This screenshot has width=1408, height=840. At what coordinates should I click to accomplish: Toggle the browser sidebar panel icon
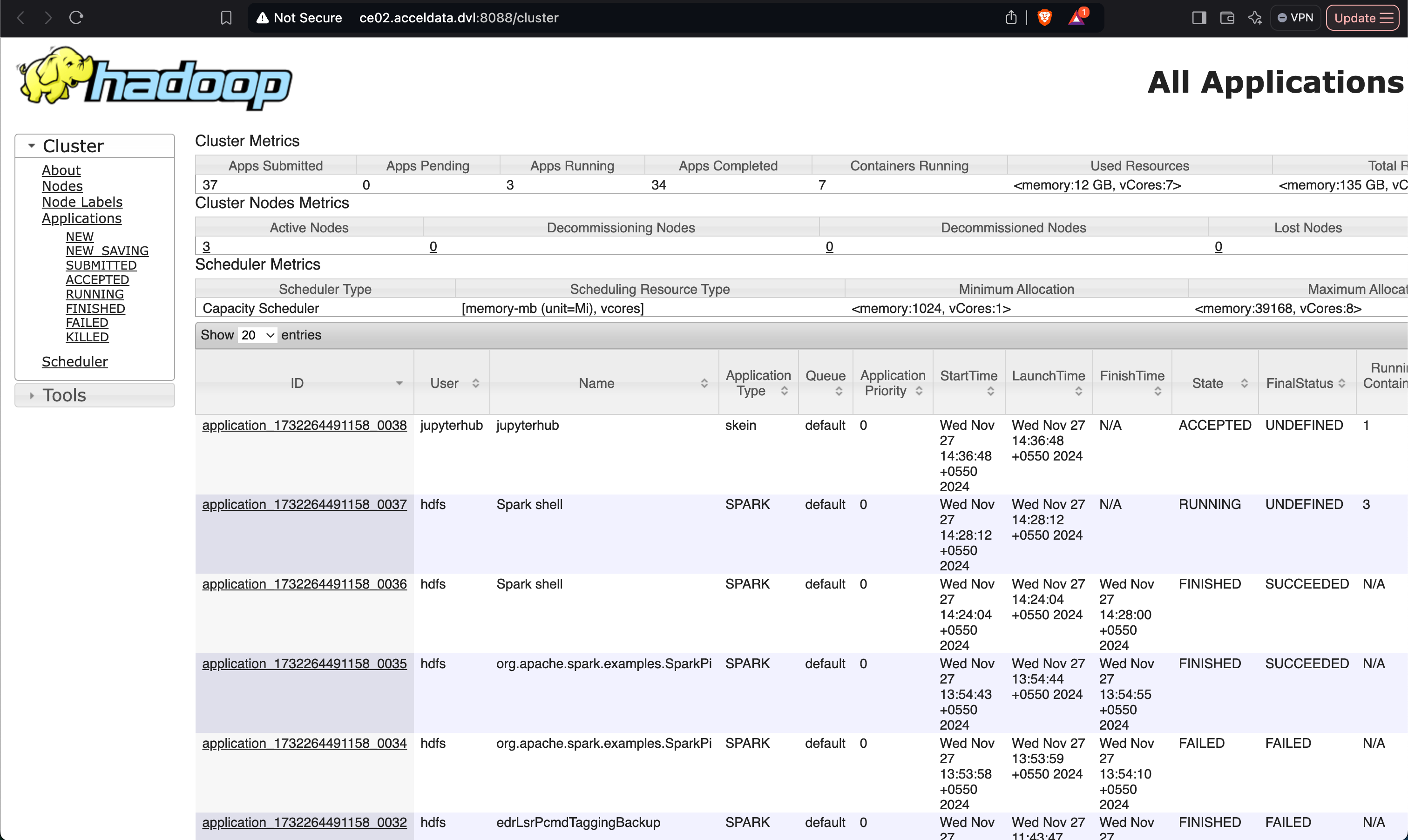[1199, 18]
